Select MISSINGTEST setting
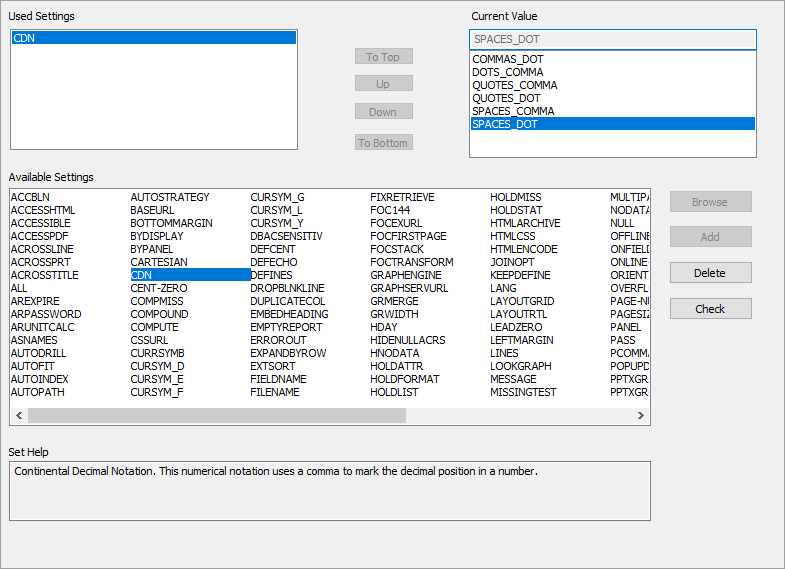The height and width of the screenshot is (569, 785). [523, 392]
